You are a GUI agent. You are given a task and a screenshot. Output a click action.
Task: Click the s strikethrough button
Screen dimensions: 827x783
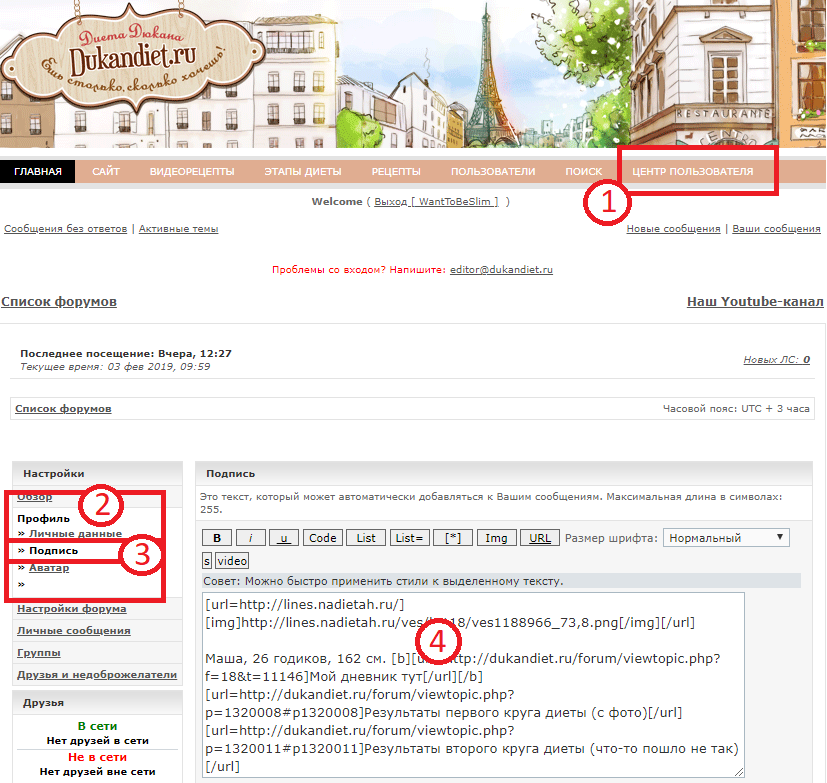[x=207, y=561]
